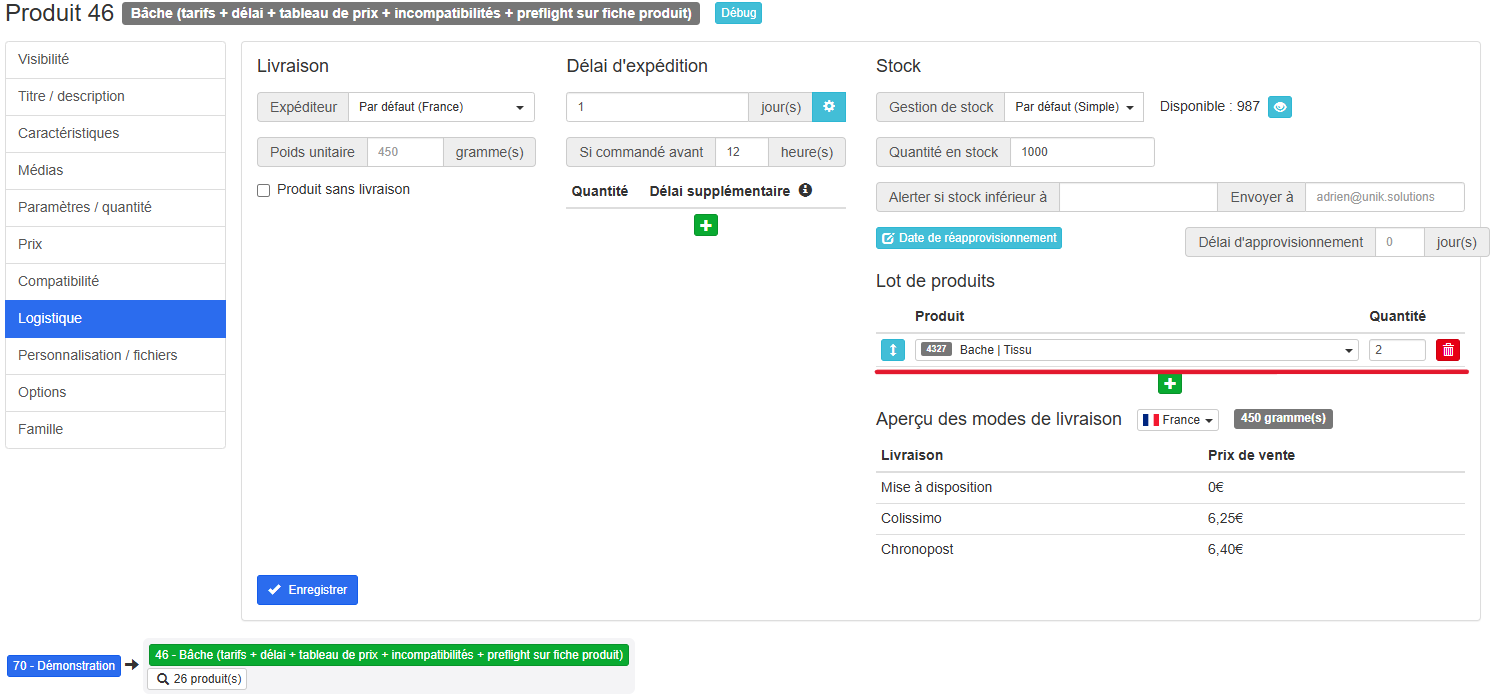Go to the Compatibilité section

115,282
